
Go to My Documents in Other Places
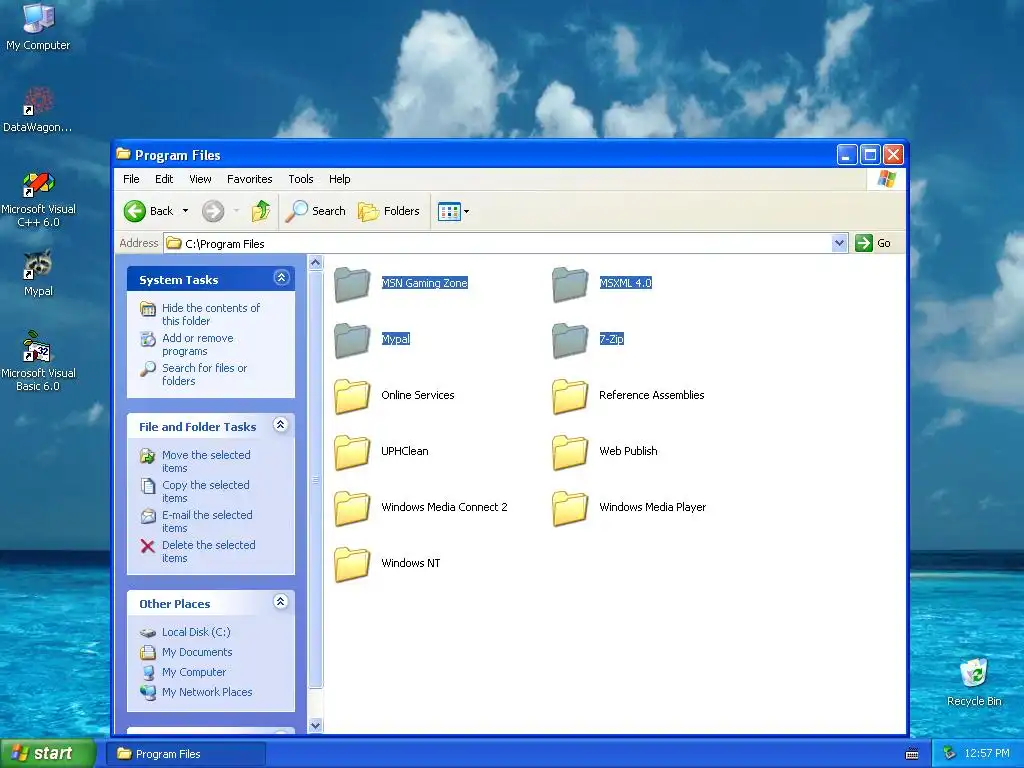pos(197,652)
